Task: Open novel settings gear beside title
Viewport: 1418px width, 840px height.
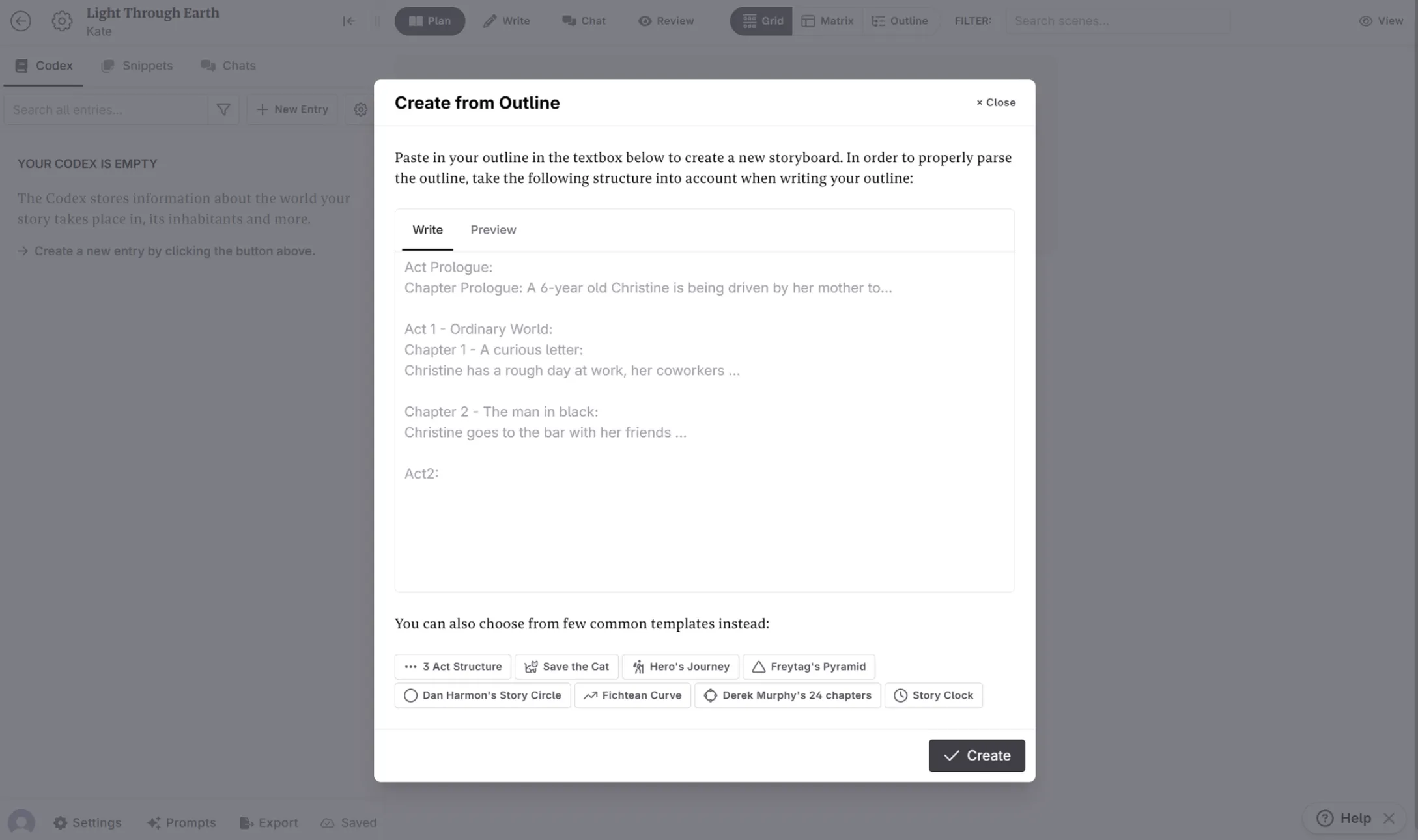Action: [62, 21]
